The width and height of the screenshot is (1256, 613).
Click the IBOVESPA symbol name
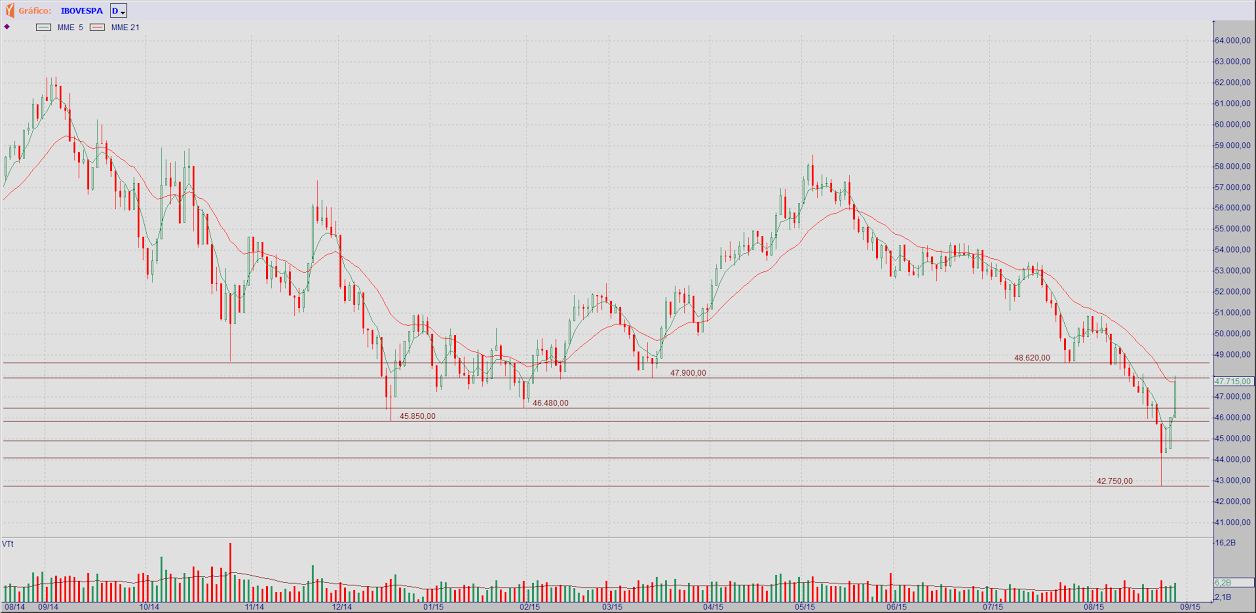coord(82,10)
